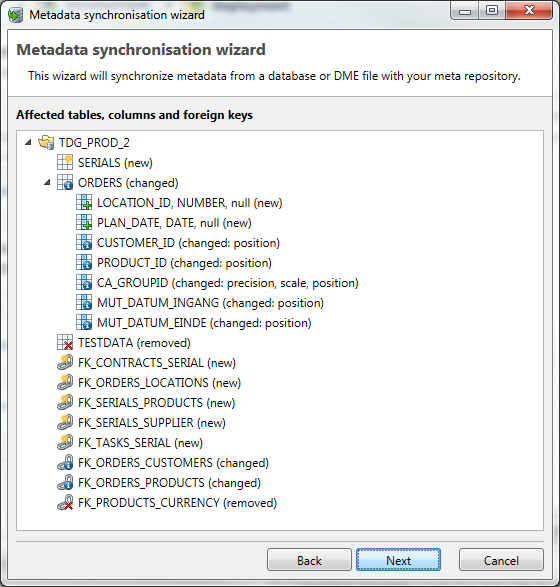Viewport: 560px width, 587px height.
Task: Collapse the ORDERS (changed) node
Action: 47,183
